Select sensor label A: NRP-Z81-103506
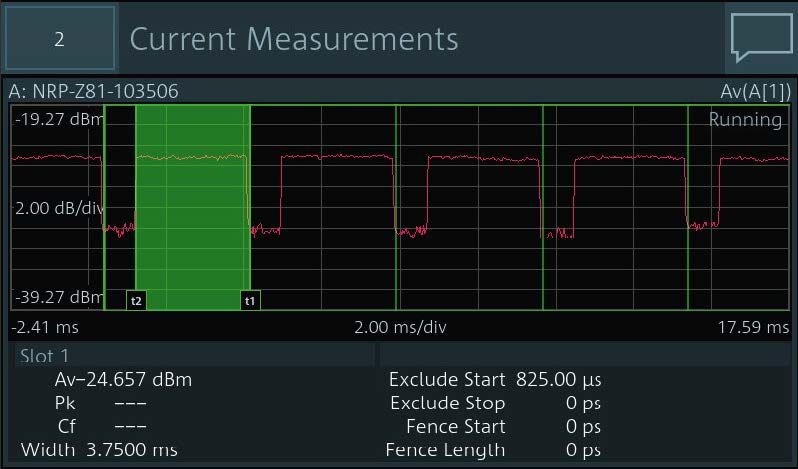This screenshot has height=469, width=798. [94, 92]
